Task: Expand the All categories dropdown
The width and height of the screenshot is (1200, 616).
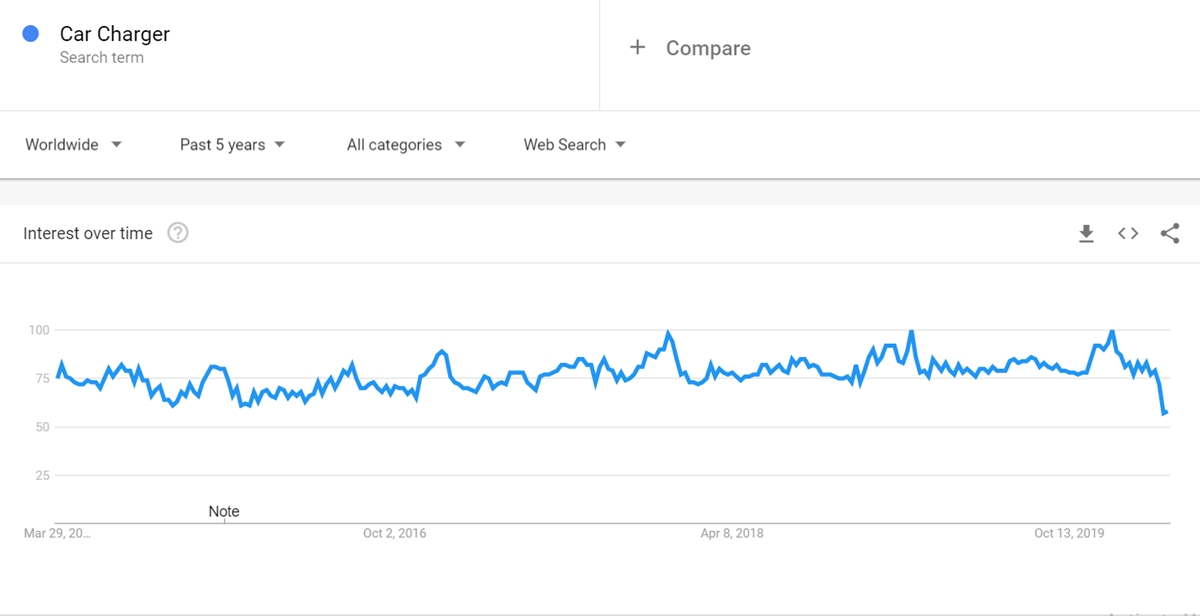Action: pos(405,145)
